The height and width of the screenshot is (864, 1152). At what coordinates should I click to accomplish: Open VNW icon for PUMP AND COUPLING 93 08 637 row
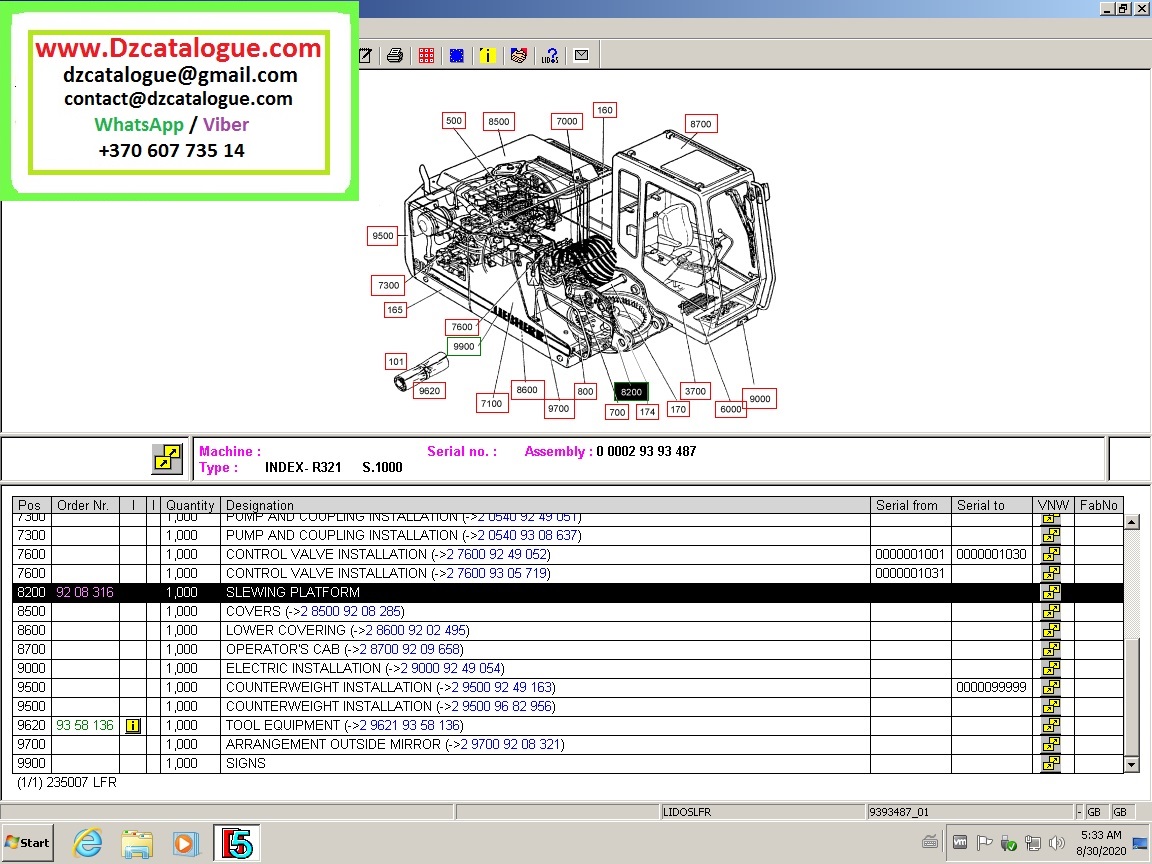click(1051, 535)
